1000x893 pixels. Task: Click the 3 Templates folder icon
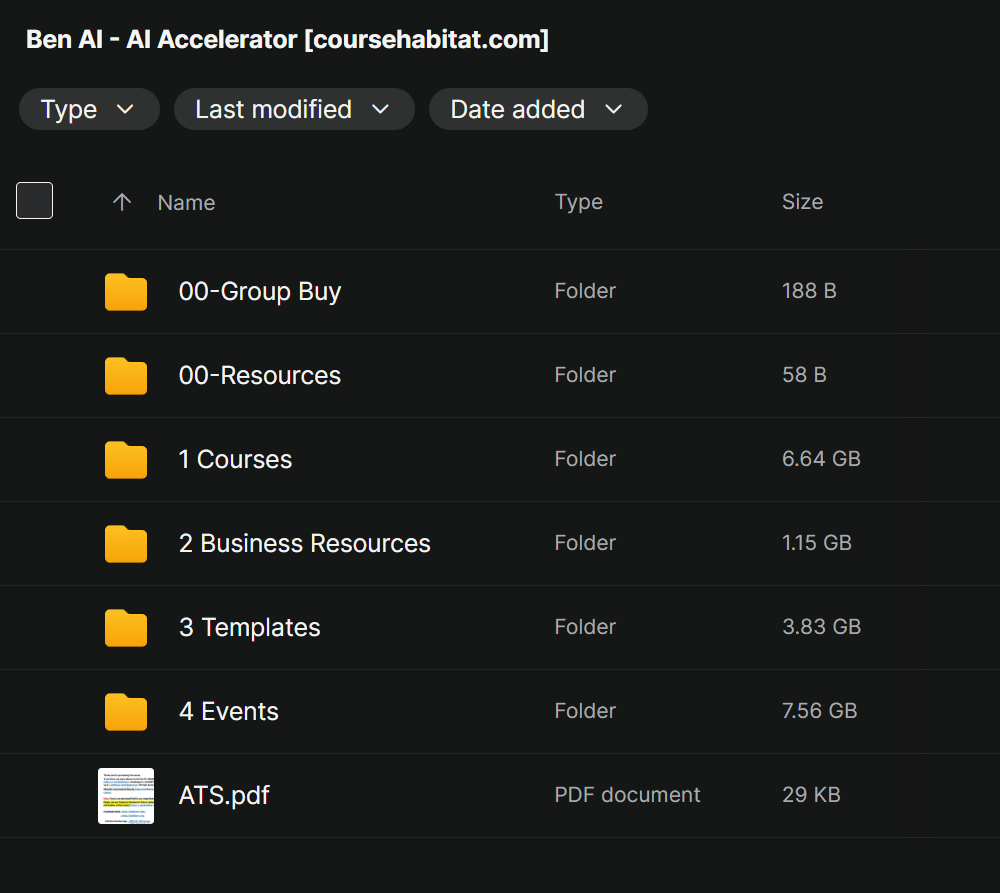tap(126, 628)
